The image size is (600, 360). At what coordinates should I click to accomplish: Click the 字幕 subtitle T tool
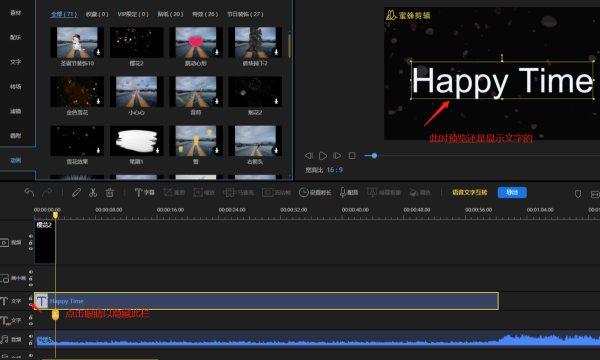tap(144, 192)
